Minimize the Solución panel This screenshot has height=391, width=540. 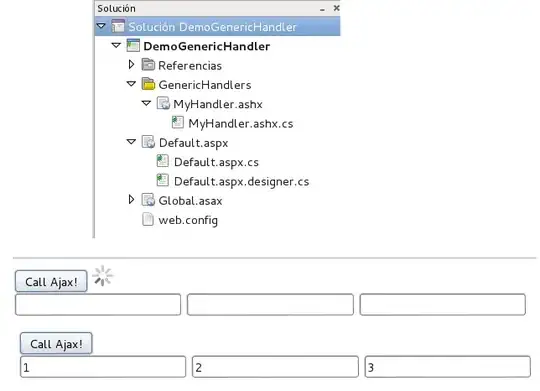coord(322,9)
